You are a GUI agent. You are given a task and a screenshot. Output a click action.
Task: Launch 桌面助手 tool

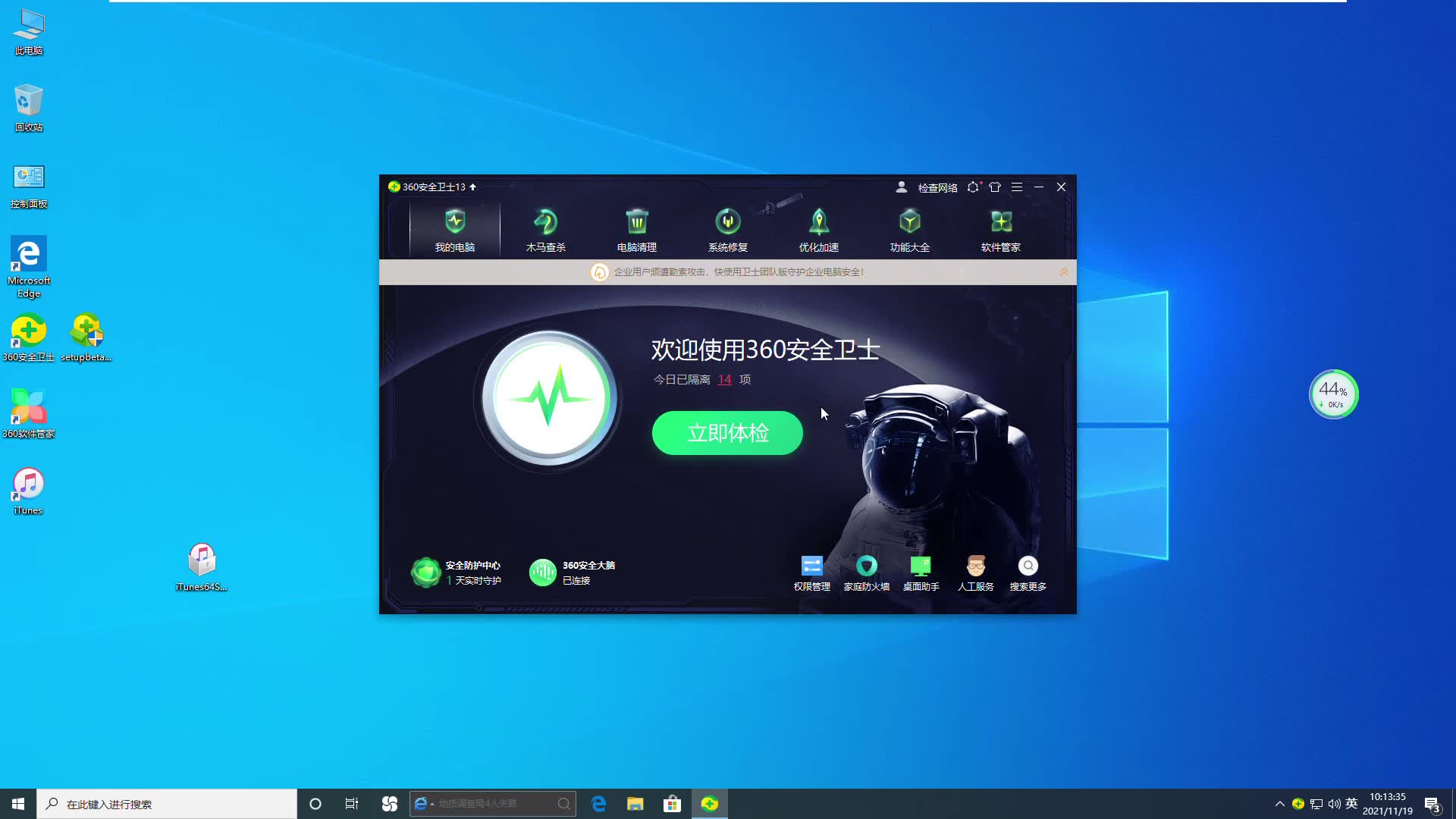[x=921, y=573]
